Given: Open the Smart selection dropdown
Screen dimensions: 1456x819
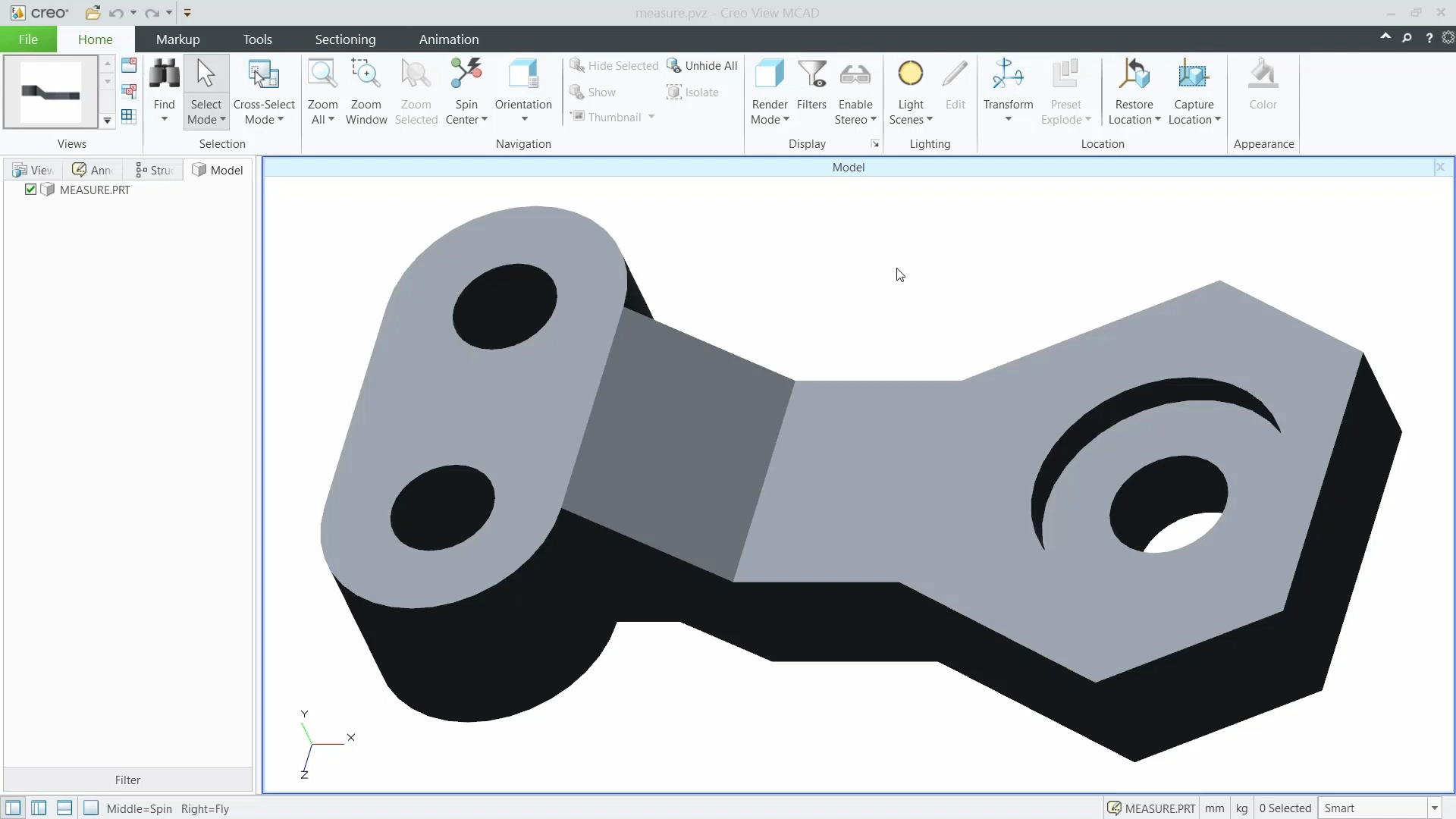Looking at the screenshot, I should pos(1434,808).
